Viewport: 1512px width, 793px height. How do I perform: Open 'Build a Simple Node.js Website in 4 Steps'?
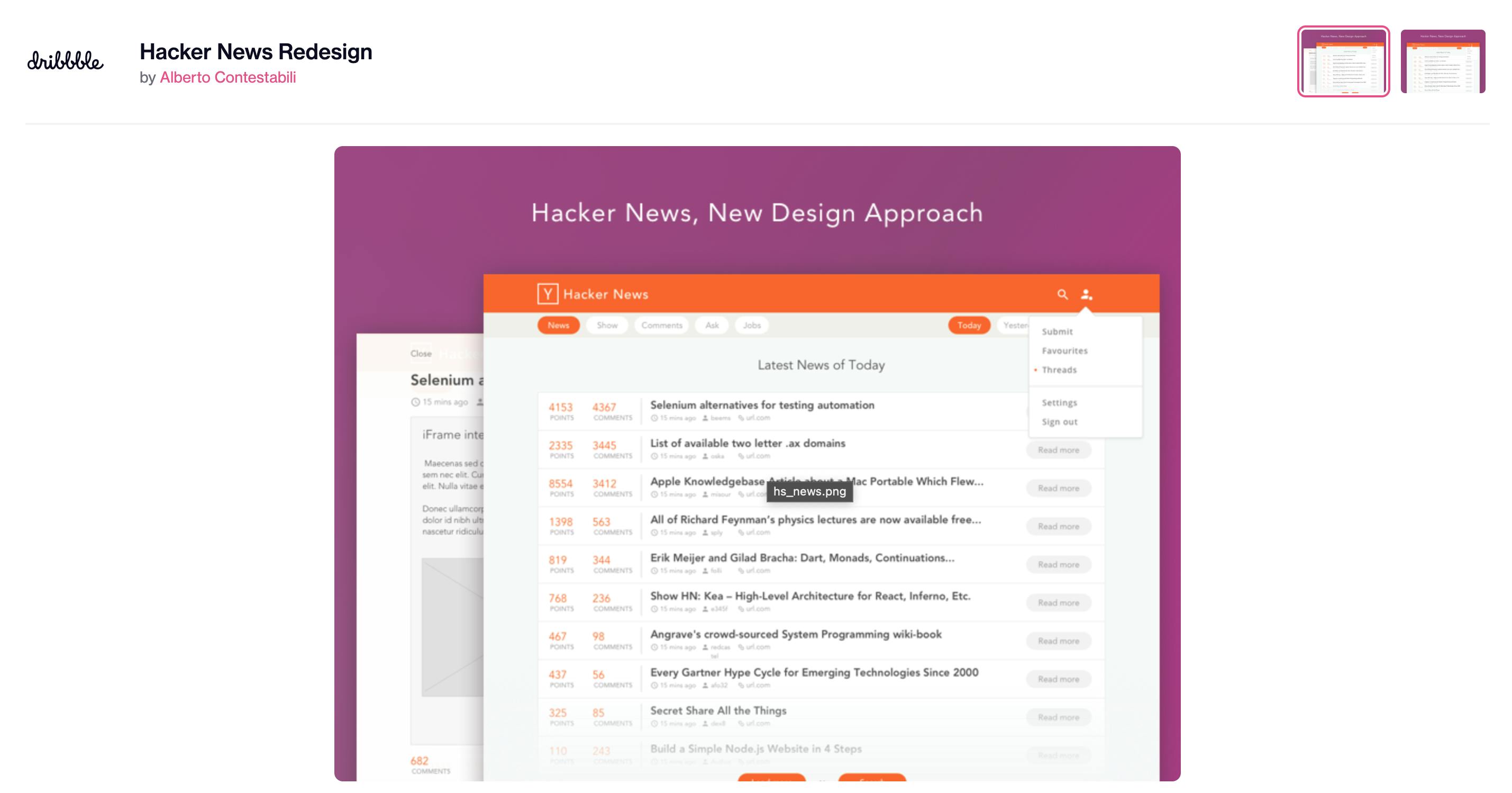755,749
